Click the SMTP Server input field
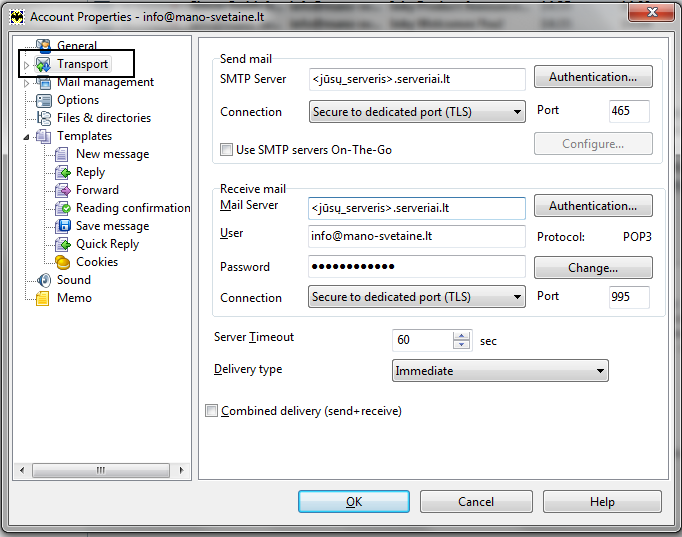This screenshot has height=537, width=682. (417, 79)
